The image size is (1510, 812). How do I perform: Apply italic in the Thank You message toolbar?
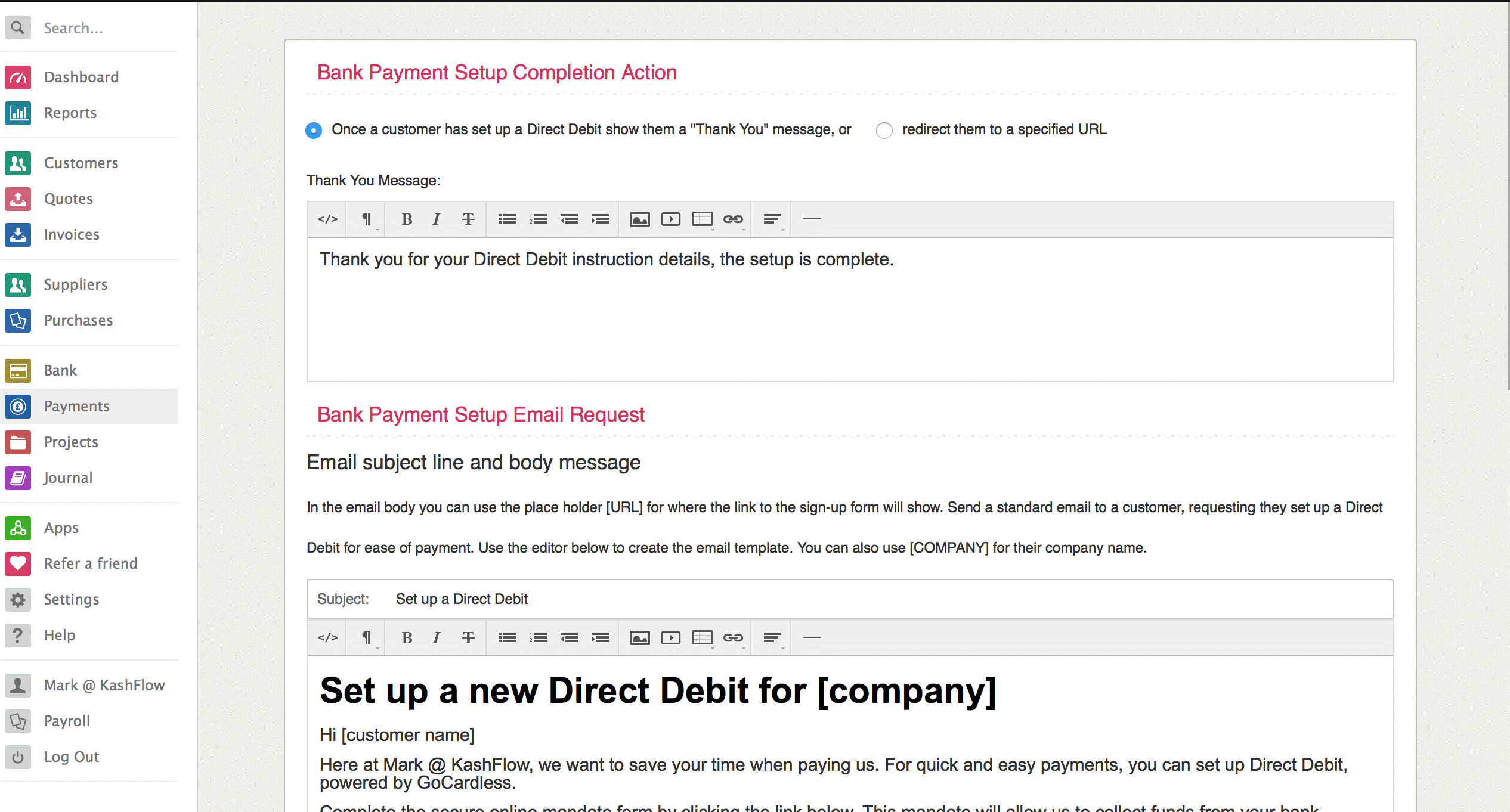click(437, 219)
